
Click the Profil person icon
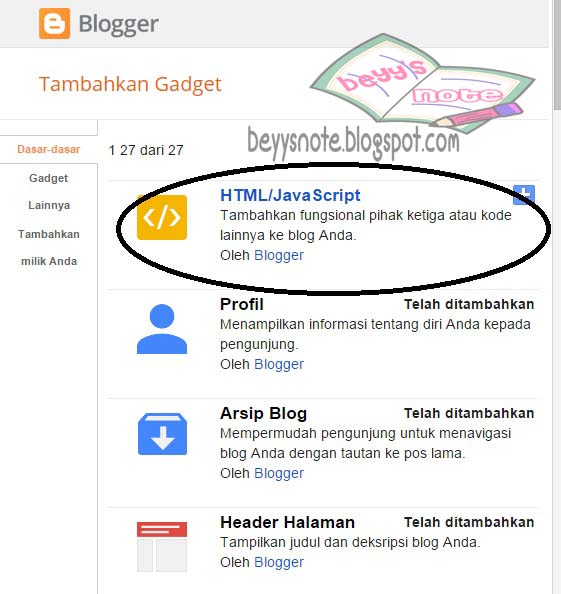click(162, 329)
